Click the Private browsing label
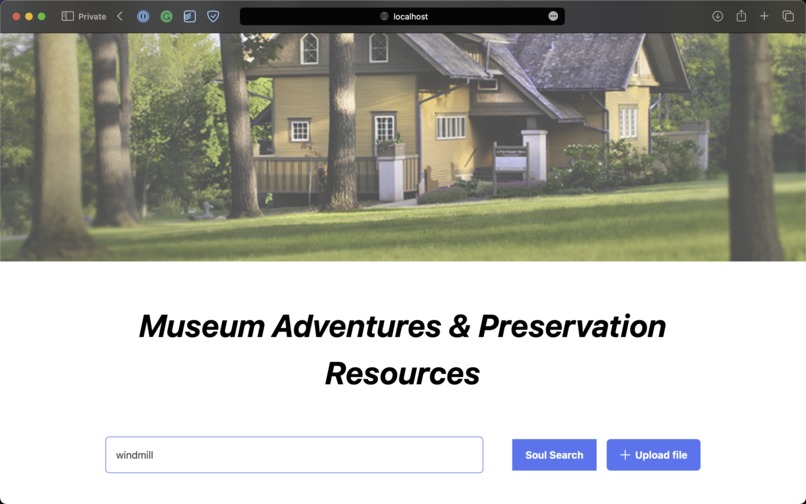The height and width of the screenshot is (504, 806). pos(92,16)
